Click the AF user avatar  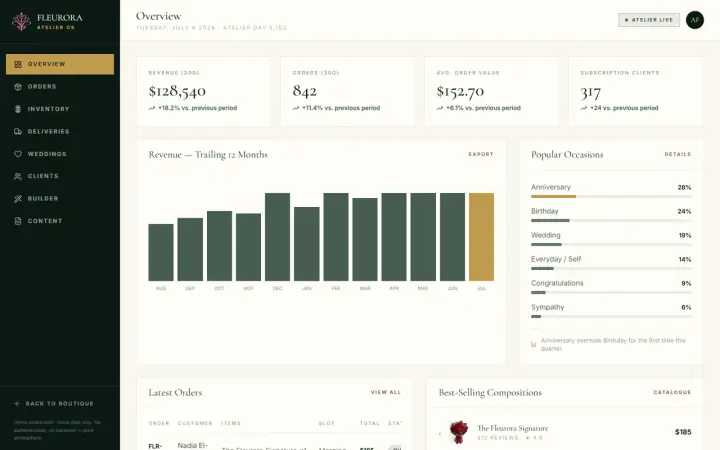tap(695, 20)
